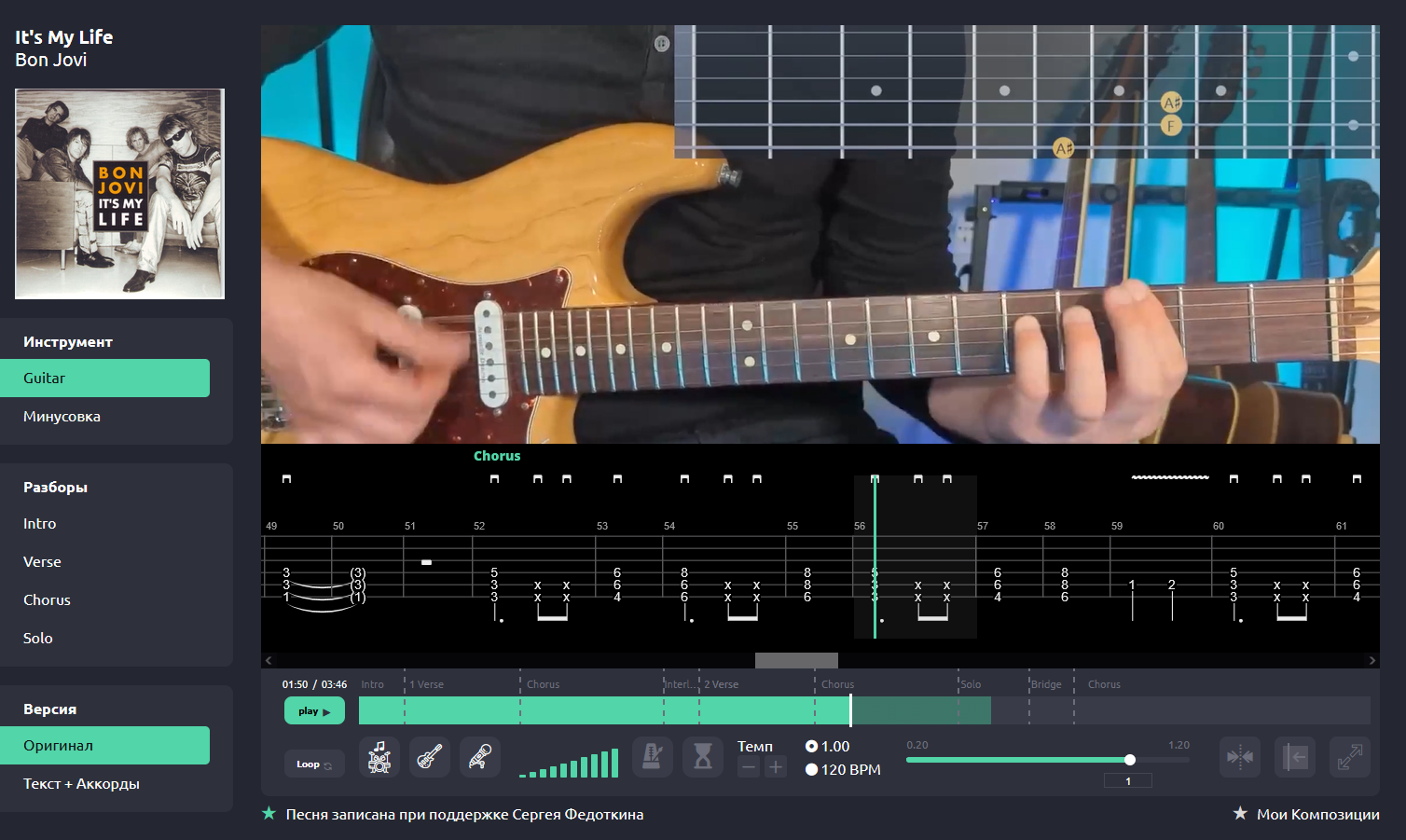Click the 0.20 minimum tempo label

(917, 745)
